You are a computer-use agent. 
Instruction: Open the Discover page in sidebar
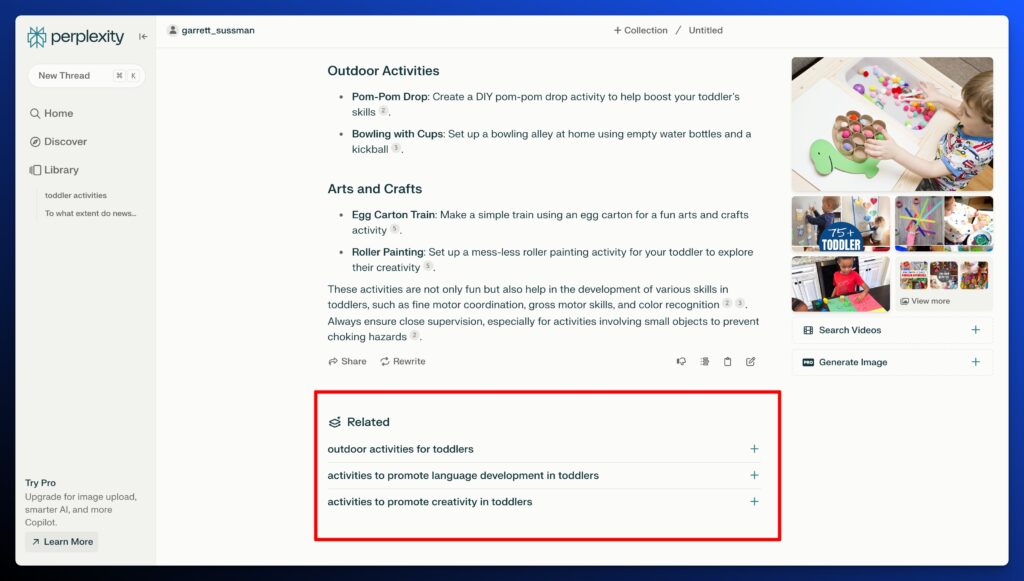click(x=65, y=142)
